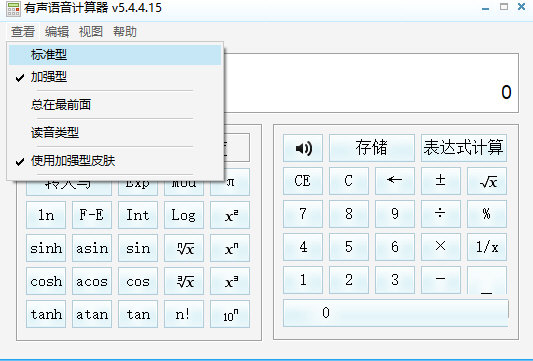Viewport: 533px width, 361px height.
Task: Toggle 使用加强型皮肤 skin option
Action: coord(115,161)
